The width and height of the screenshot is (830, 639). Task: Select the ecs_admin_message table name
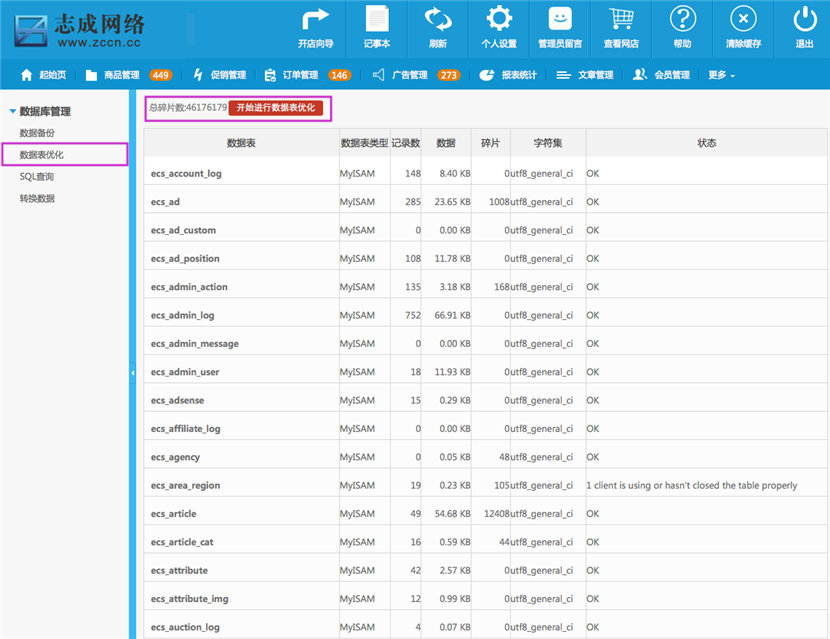[x=195, y=344]
